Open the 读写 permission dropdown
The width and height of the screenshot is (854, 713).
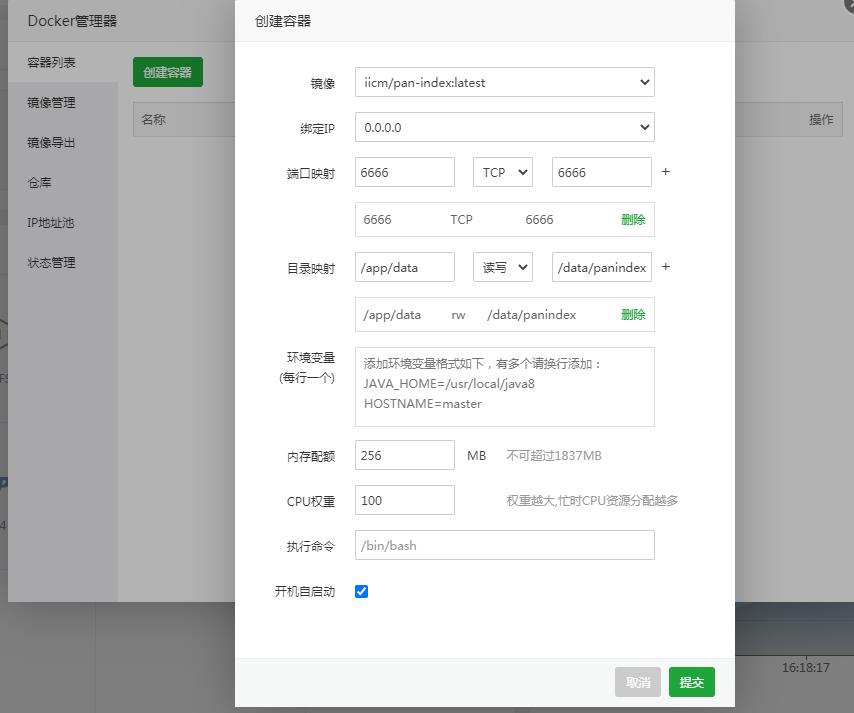tap(502, 267)
